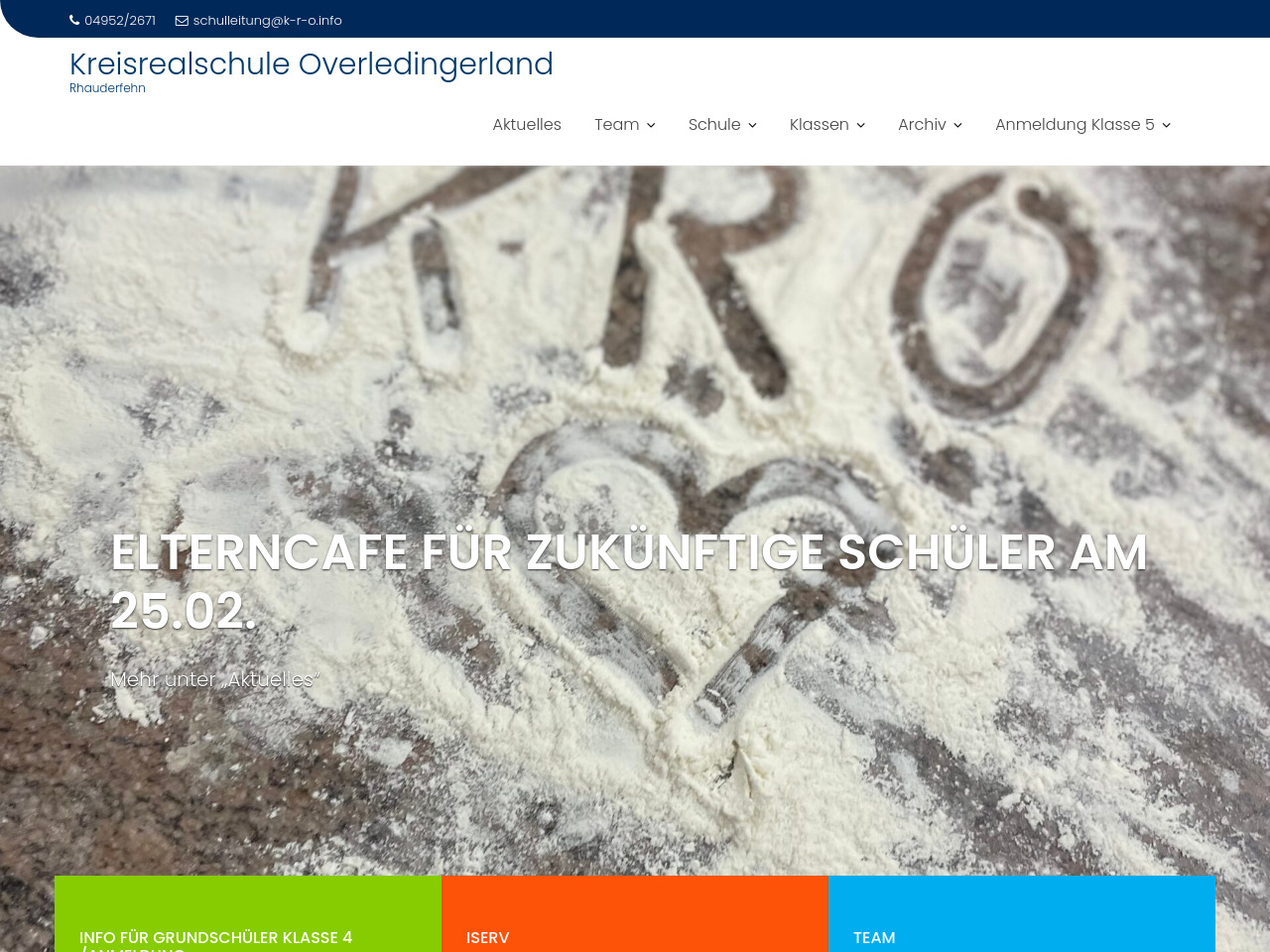1270x952 pixels.
Task: Open the Aktuelles menu item
Action: pyautogui.click(x=527, y=125)
